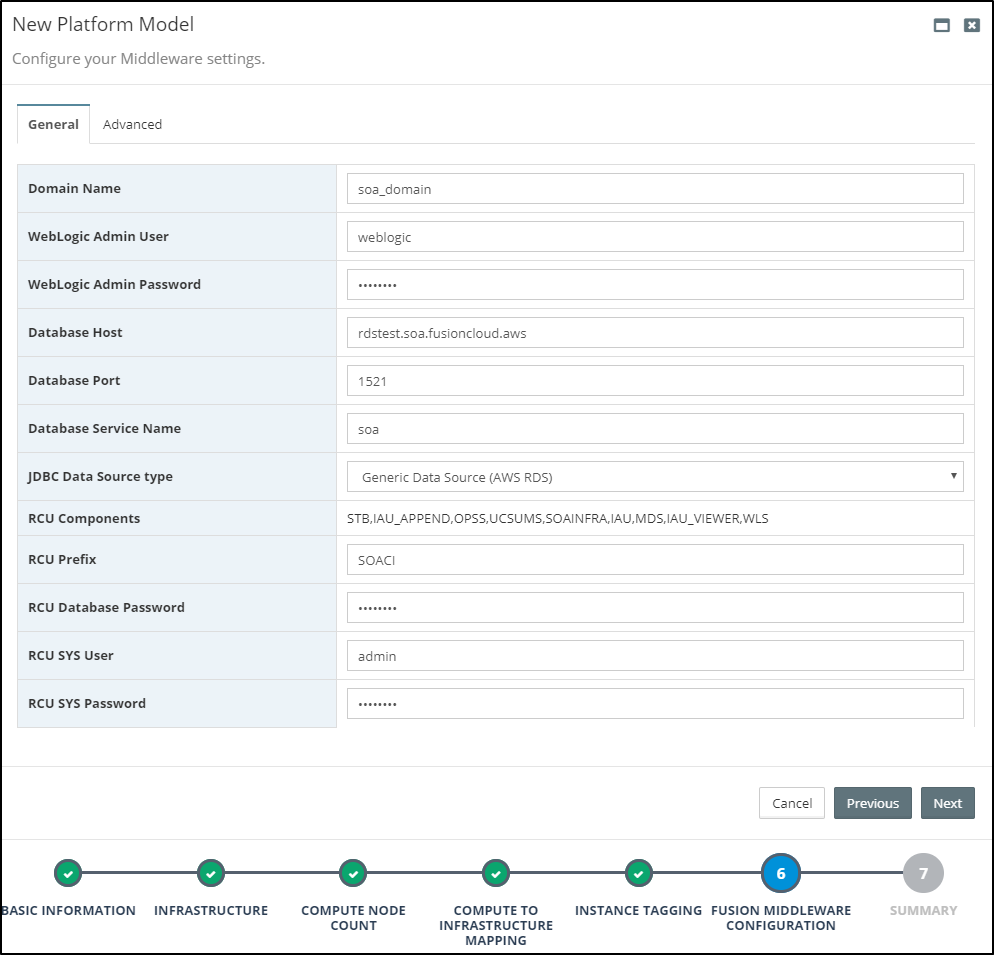Click the Domain Name field showing soa_domain

click(655, 188)
